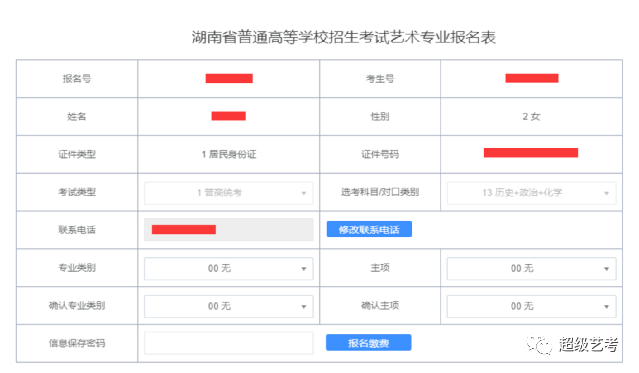Open the 专业类别 dropdown arrow
The image size is (639, 373).
(304, 269)
